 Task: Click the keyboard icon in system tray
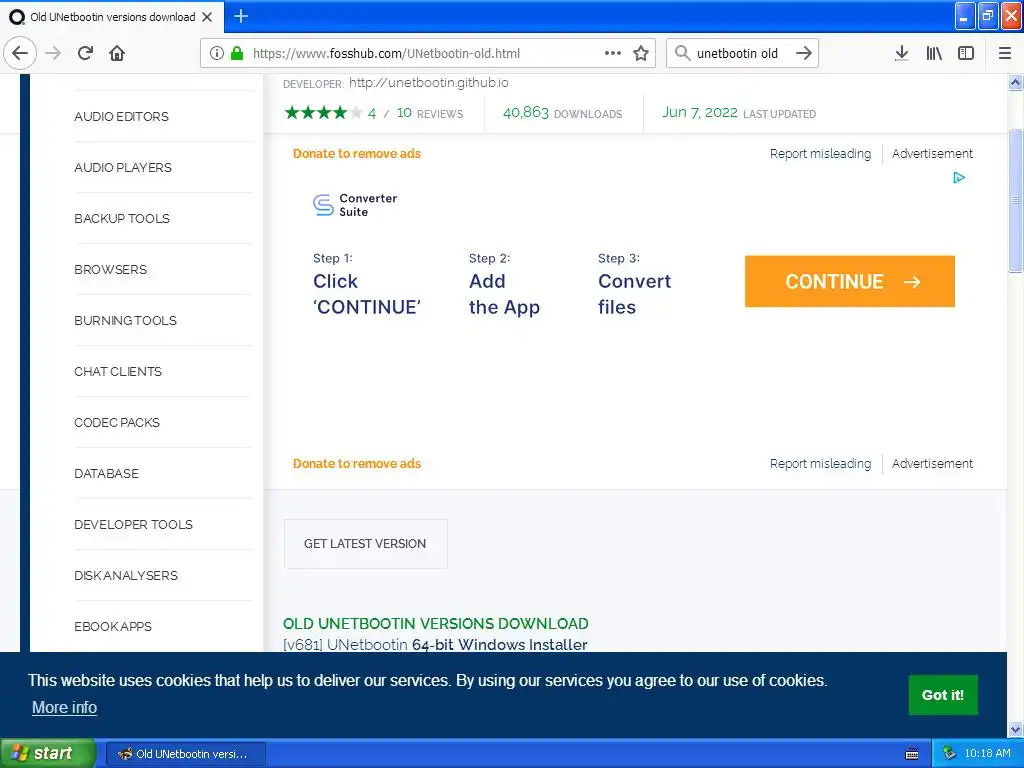[912, 754]
